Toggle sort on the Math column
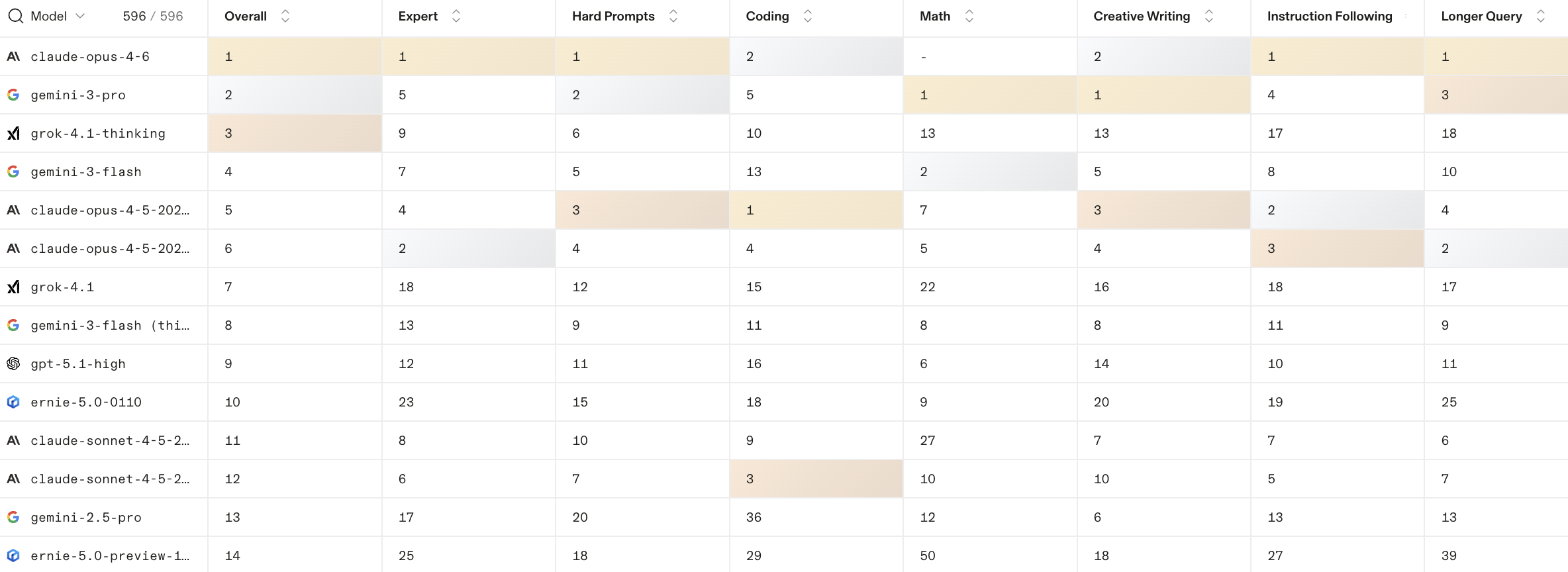 tap(969, 16)
